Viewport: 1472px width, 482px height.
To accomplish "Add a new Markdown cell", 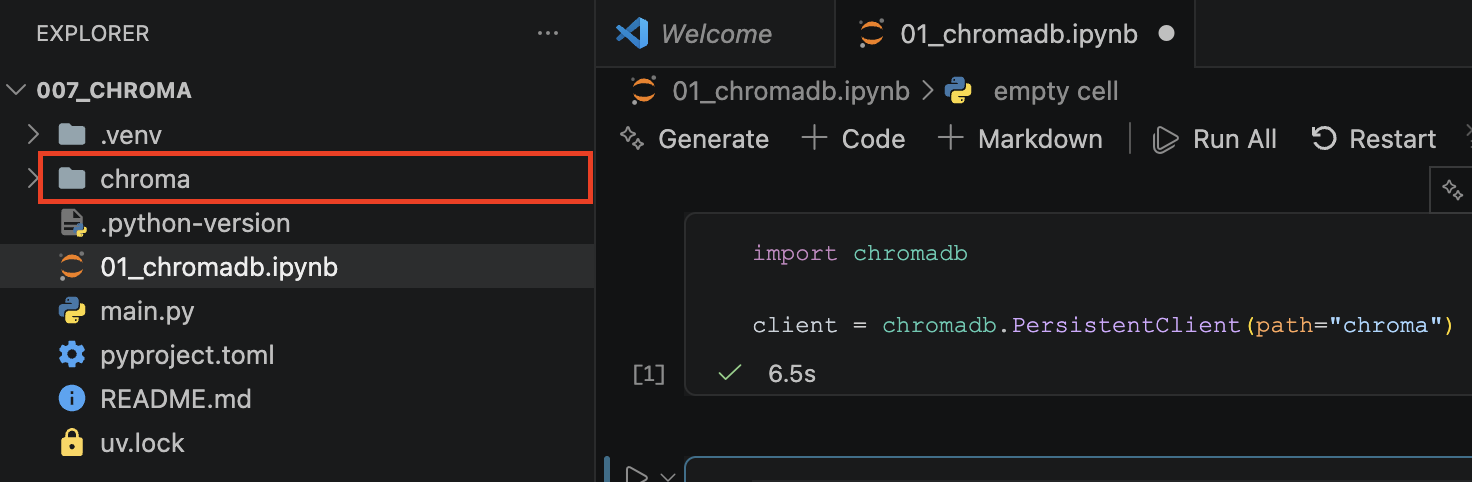I will (1020, 139).
